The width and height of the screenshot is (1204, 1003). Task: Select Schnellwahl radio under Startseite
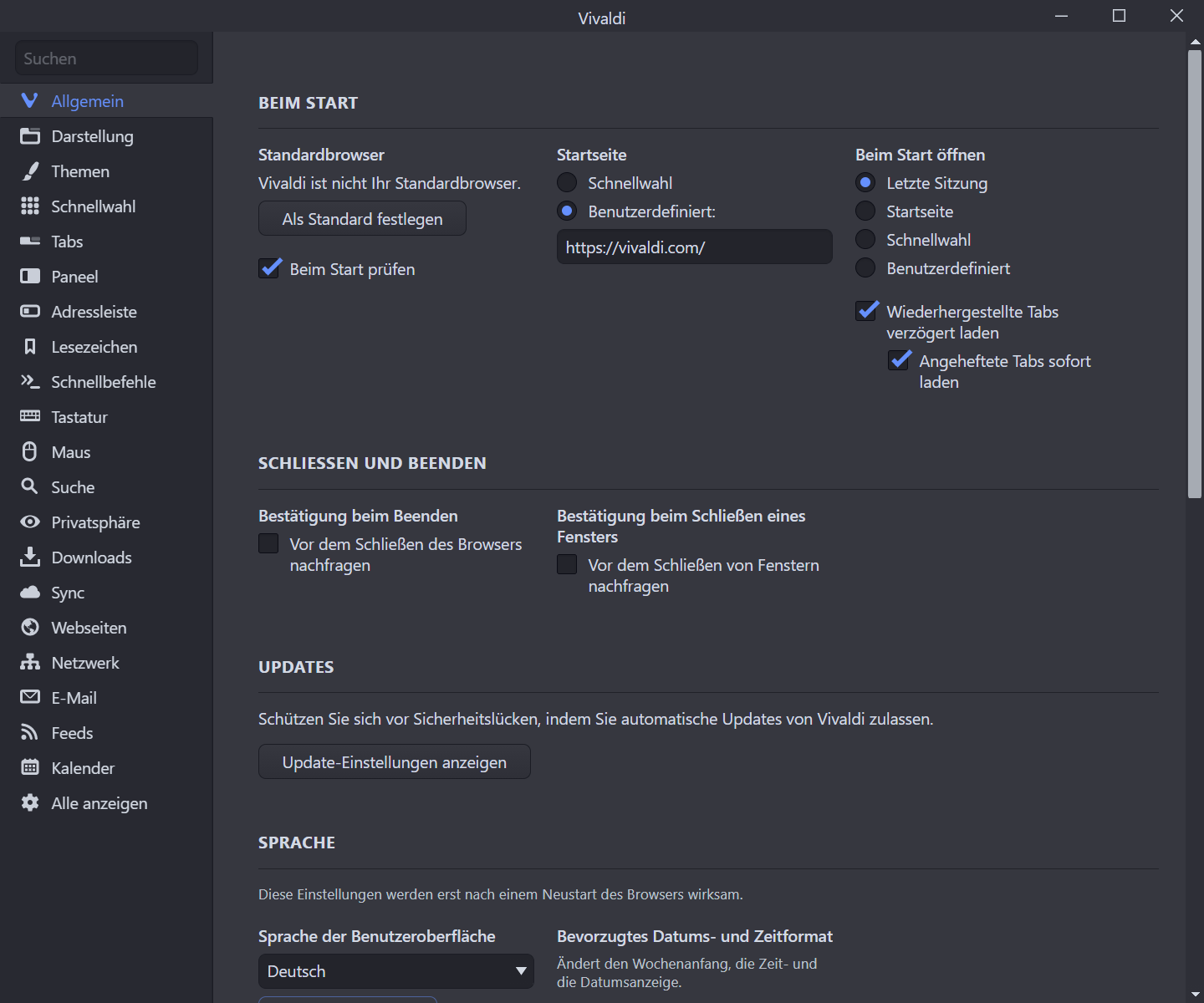[567, 183]
